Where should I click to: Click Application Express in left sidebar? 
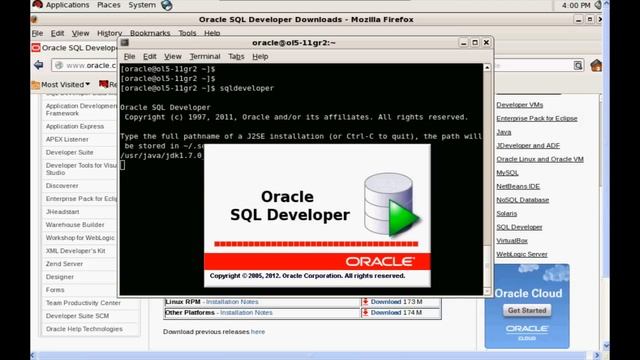(75, 127)
